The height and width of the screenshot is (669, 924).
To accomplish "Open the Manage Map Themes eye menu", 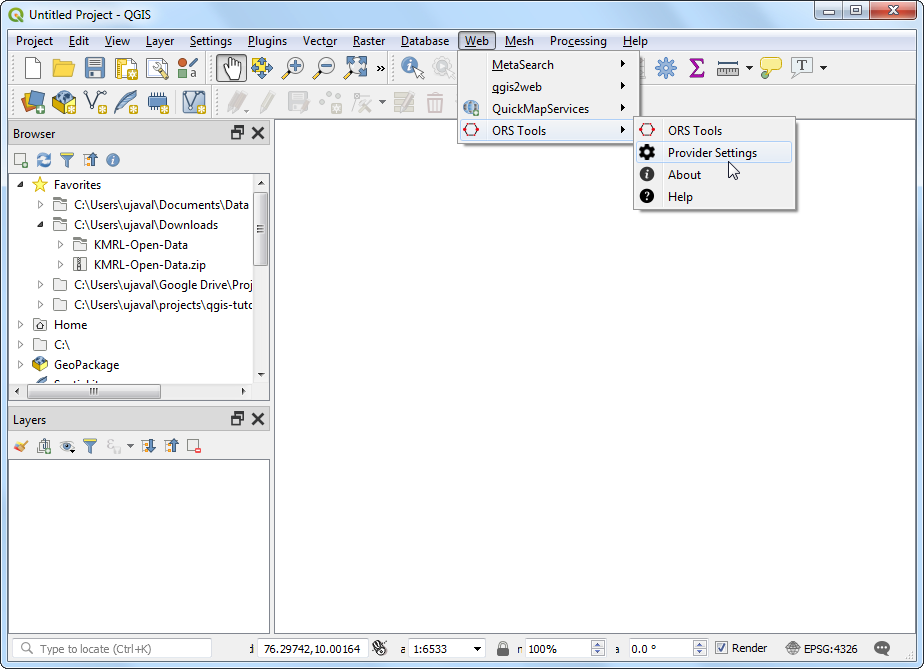I will tap(67, 446).
